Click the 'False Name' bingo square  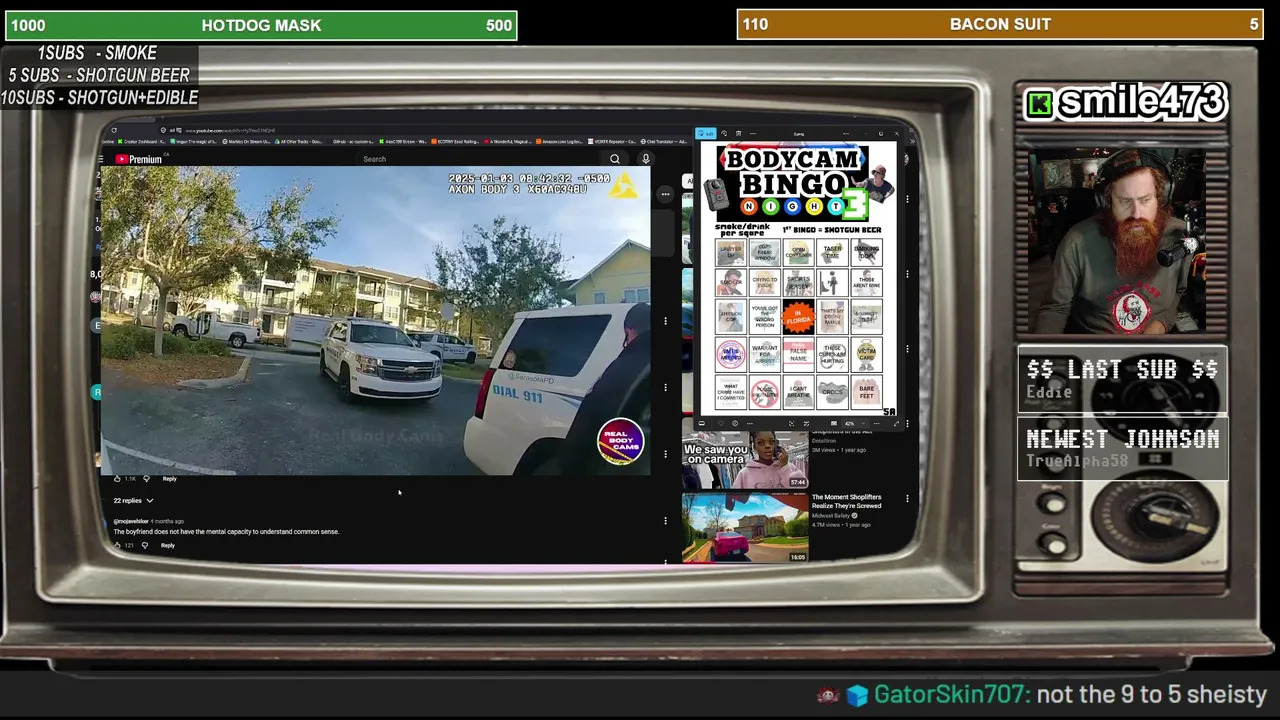(x=798, y=355)
